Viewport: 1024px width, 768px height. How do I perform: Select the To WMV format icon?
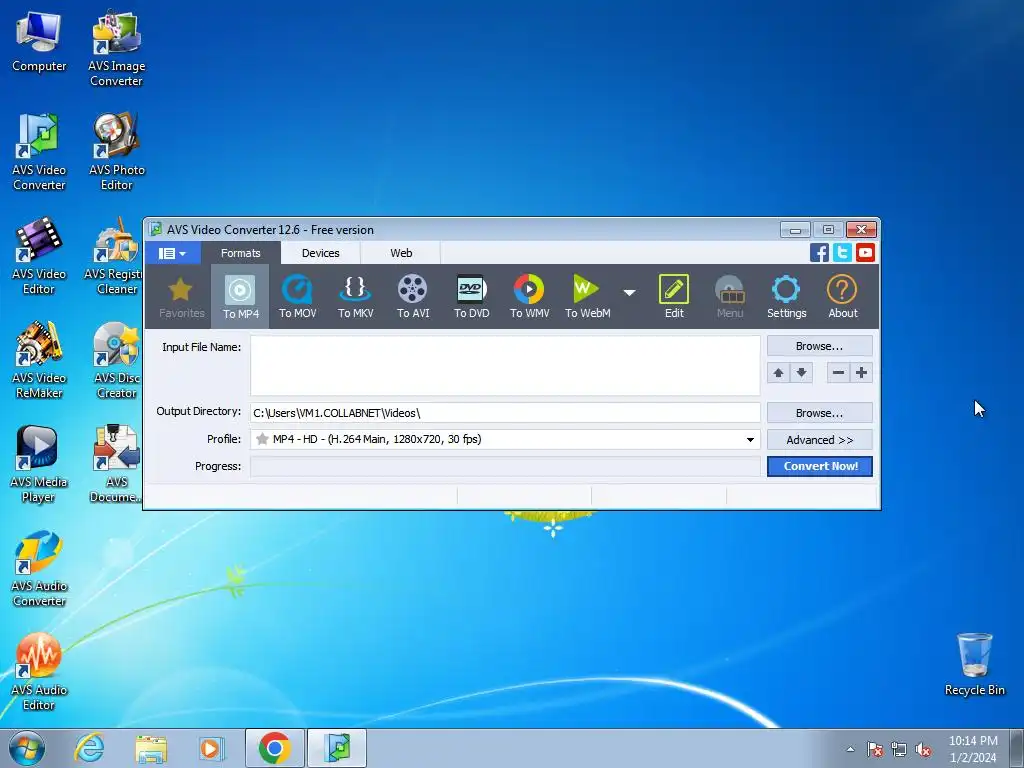tap(529, 296)
